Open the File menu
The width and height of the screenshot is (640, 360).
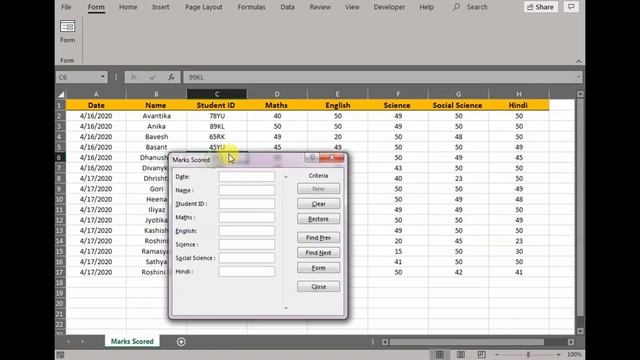pyautogui.click(x=66, y=7)
